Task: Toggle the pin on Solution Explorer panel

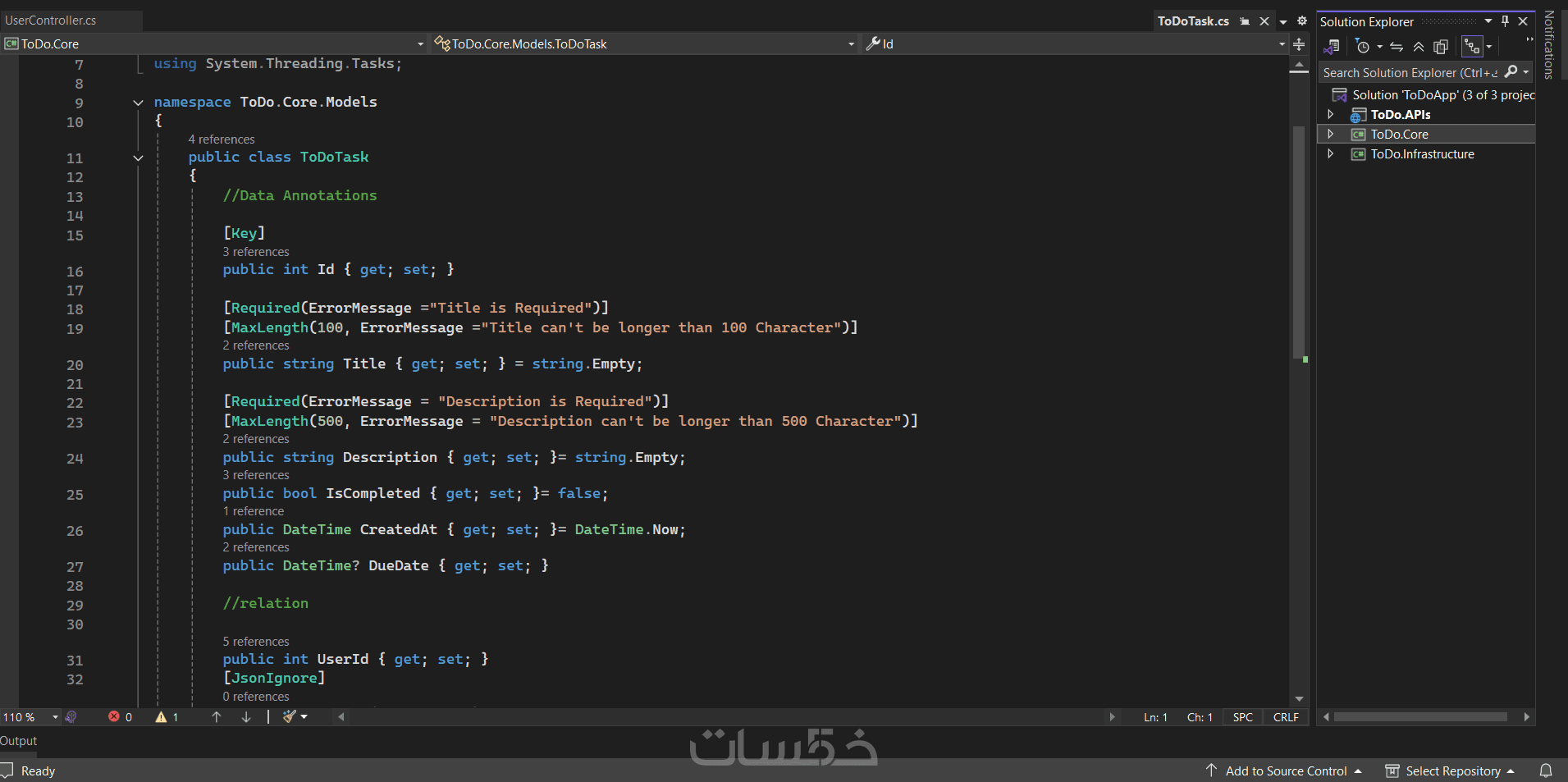Action: [x=1504, y=21]
